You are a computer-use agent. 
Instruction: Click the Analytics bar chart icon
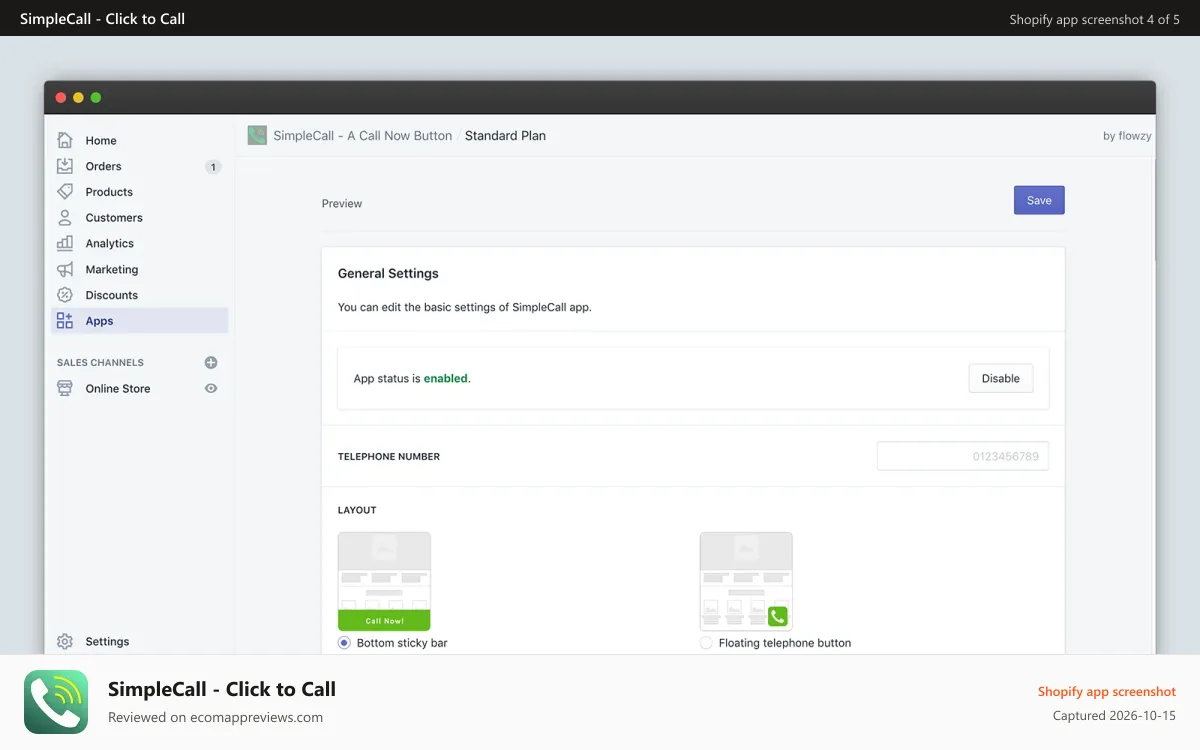tap(65, 243)
